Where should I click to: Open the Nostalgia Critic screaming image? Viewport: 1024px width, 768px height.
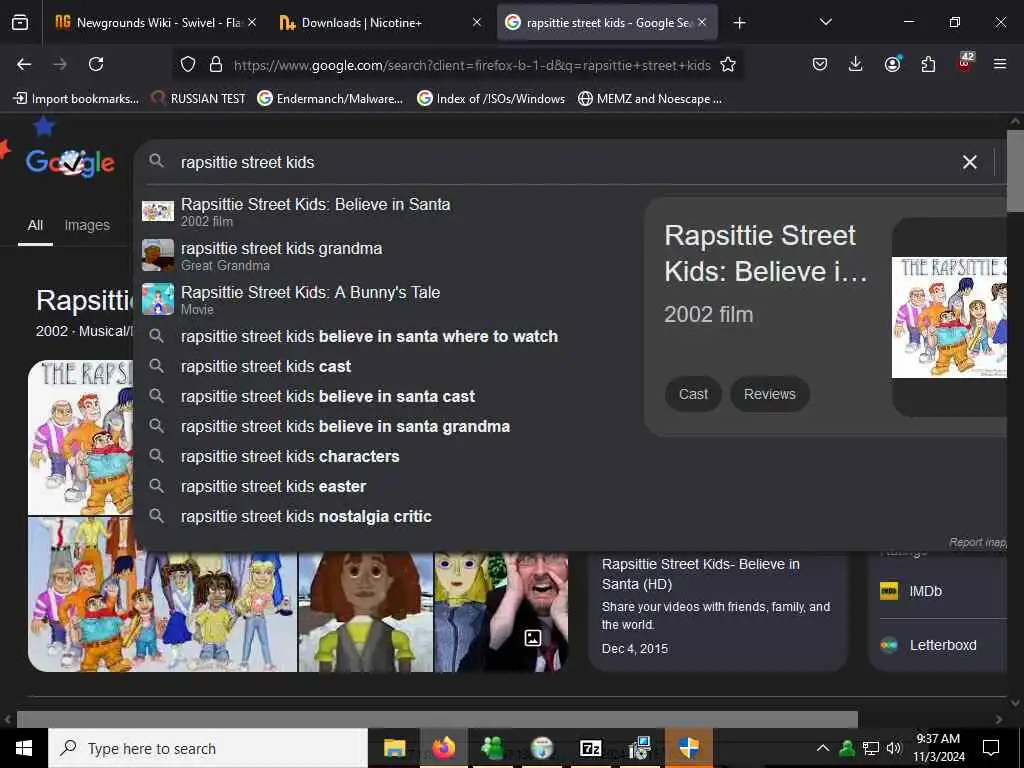[x=502, y=612]
